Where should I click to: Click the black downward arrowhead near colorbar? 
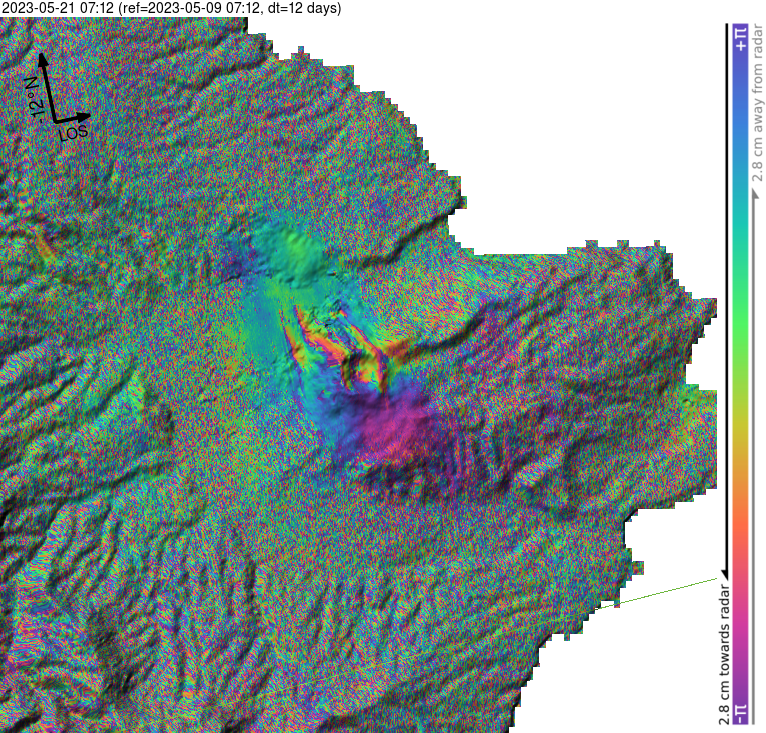click(x=725, y=573)
